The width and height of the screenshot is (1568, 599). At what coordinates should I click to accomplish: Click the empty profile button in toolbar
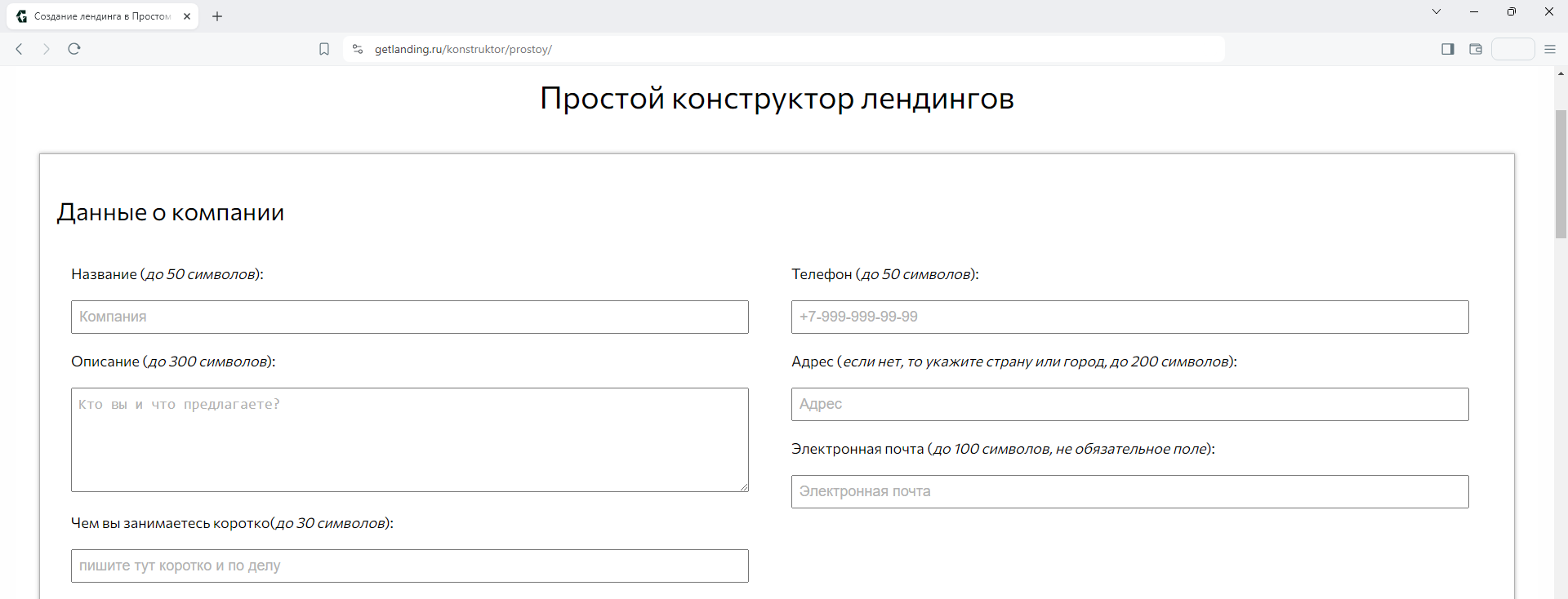pyautogui.click(x=1513, y=49)
